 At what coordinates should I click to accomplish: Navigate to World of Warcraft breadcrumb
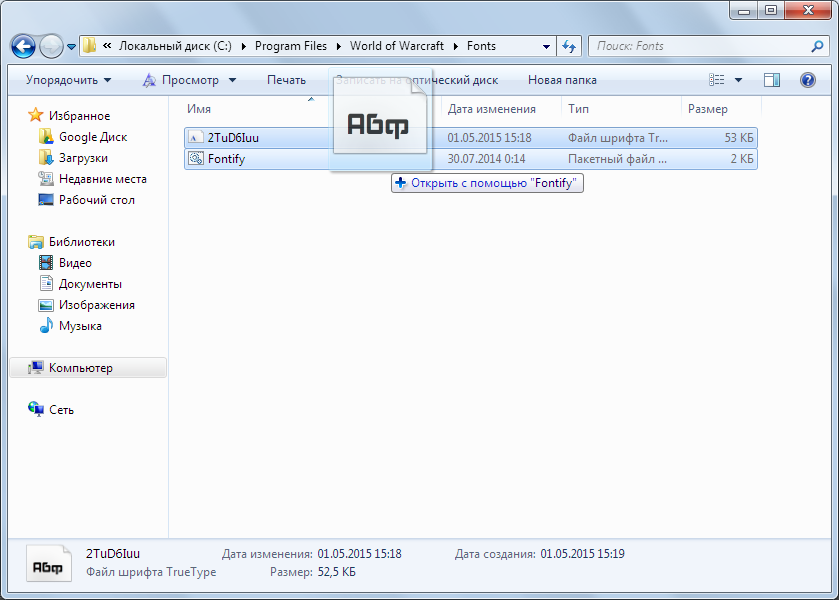pyautogui.click(x=396, y=46)
